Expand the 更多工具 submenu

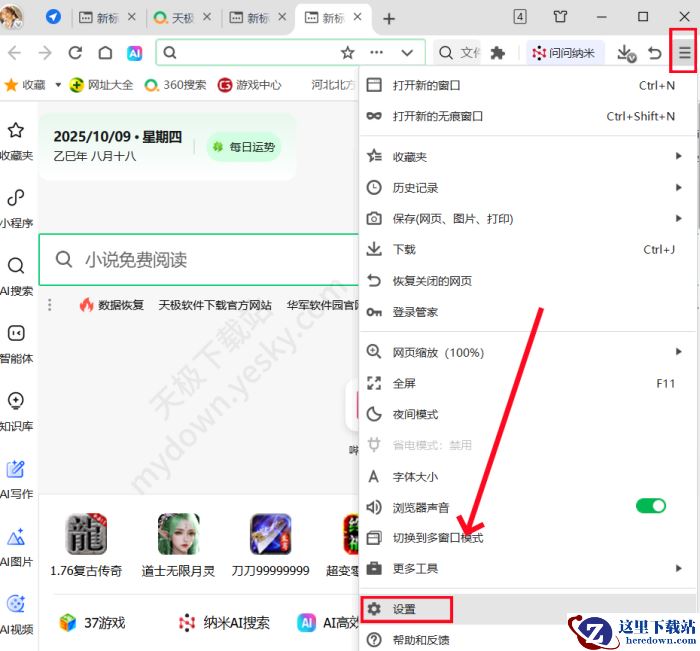tap(527, 568)
